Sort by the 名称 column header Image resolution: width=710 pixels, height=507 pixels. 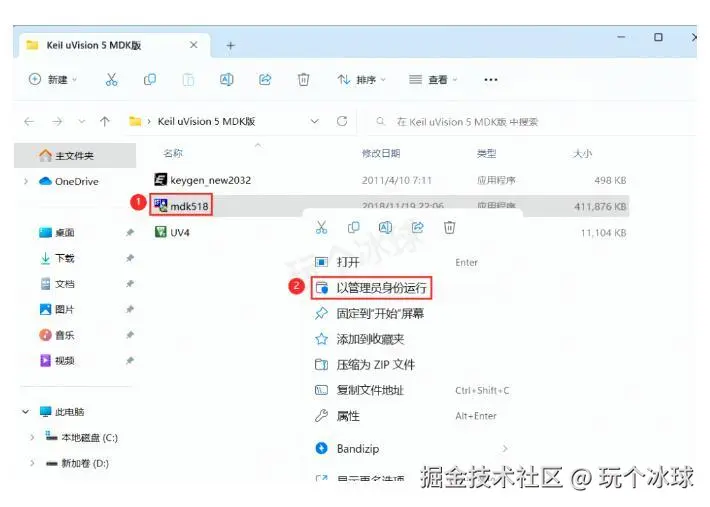tap(173, 153)
